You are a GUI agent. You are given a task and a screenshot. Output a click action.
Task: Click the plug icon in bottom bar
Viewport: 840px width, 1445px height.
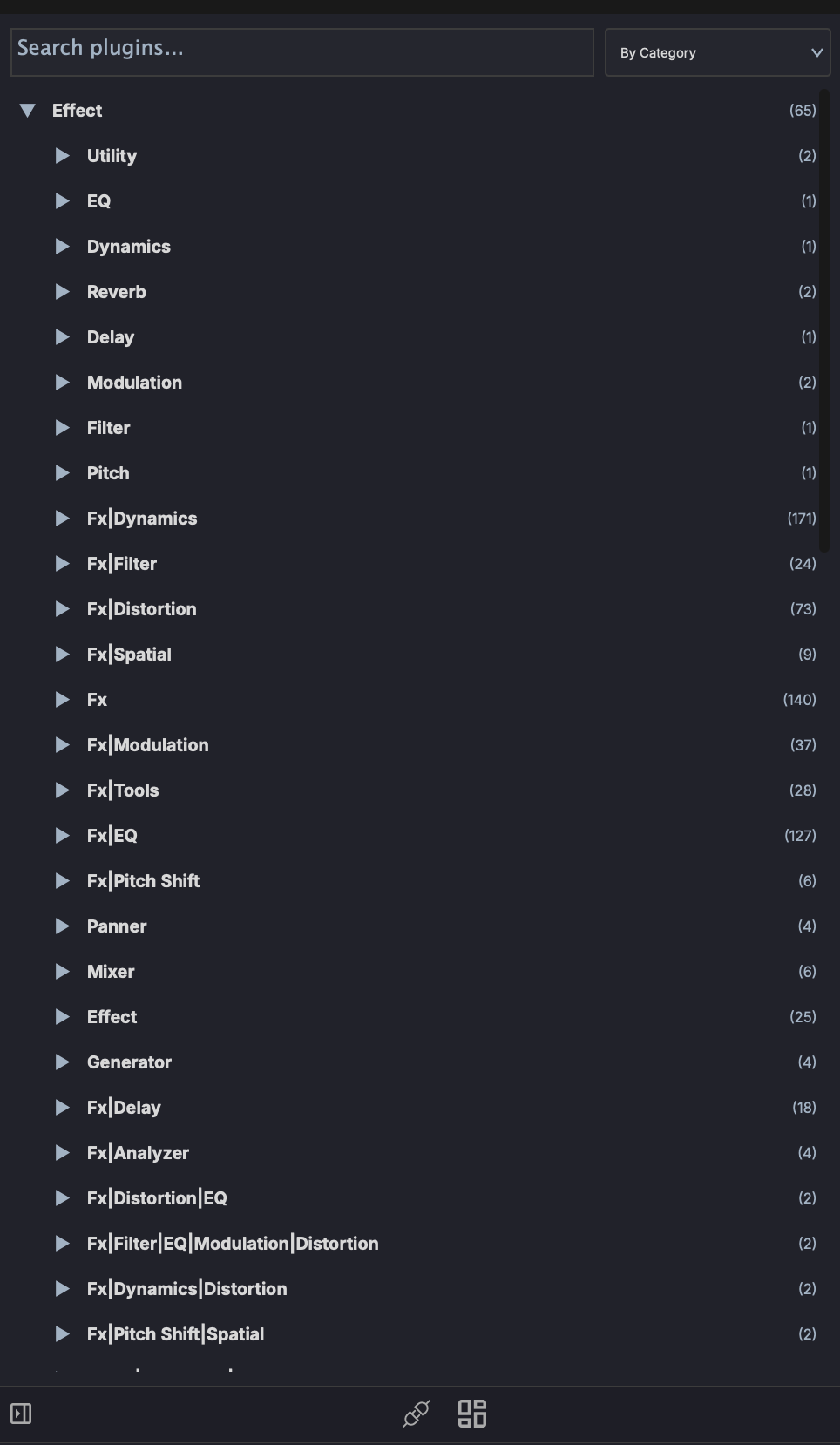click(x=417, y=1413)
